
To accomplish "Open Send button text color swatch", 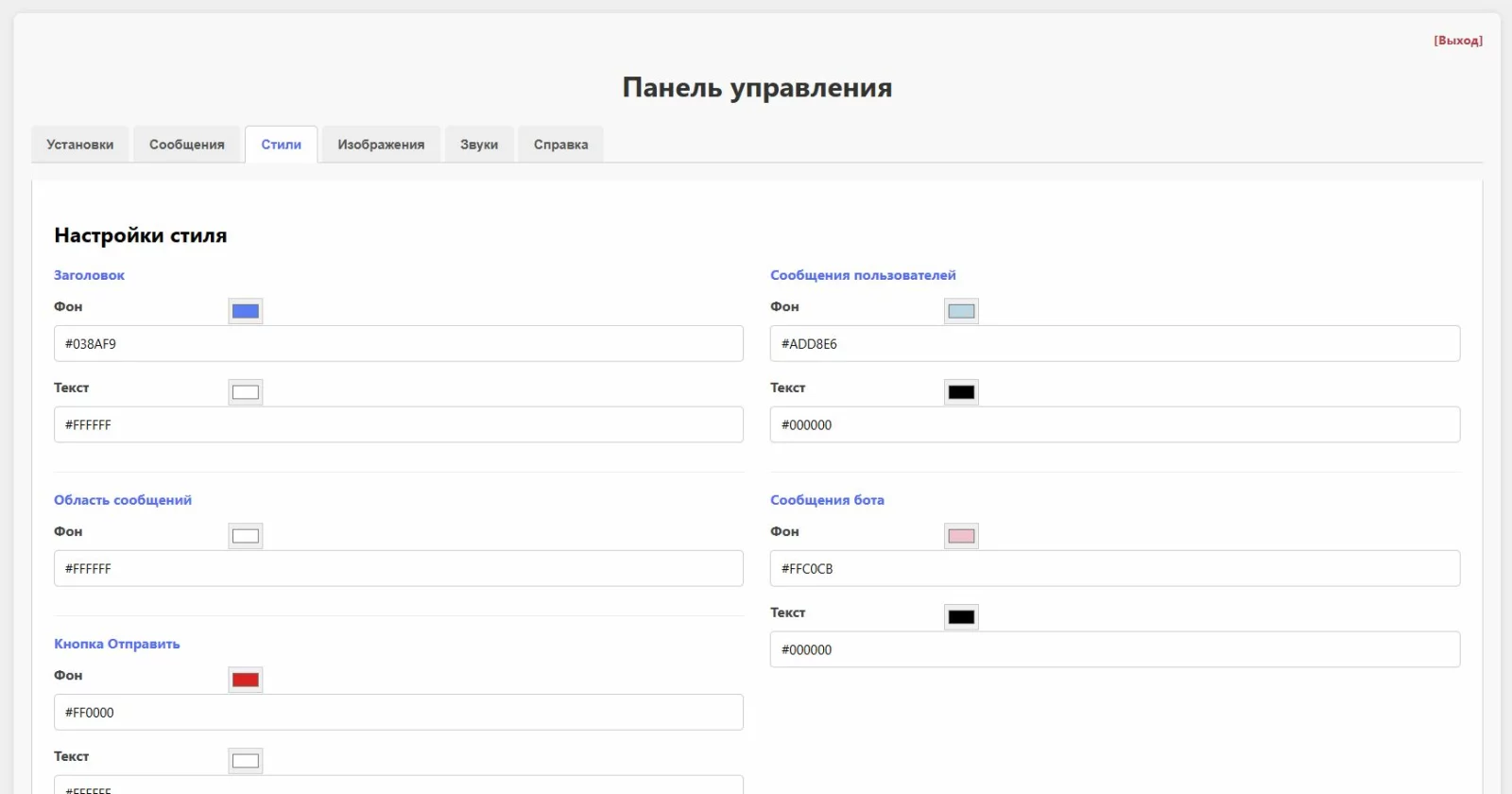I will [x=245, y=761].
